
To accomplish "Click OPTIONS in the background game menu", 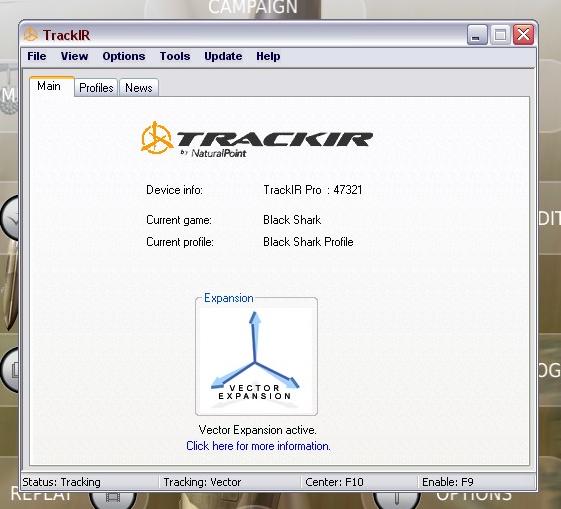I will 474,496.
